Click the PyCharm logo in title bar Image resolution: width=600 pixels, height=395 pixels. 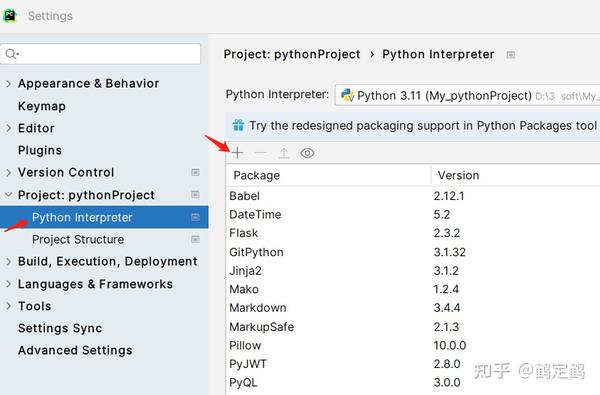click(x=10, y=16)
